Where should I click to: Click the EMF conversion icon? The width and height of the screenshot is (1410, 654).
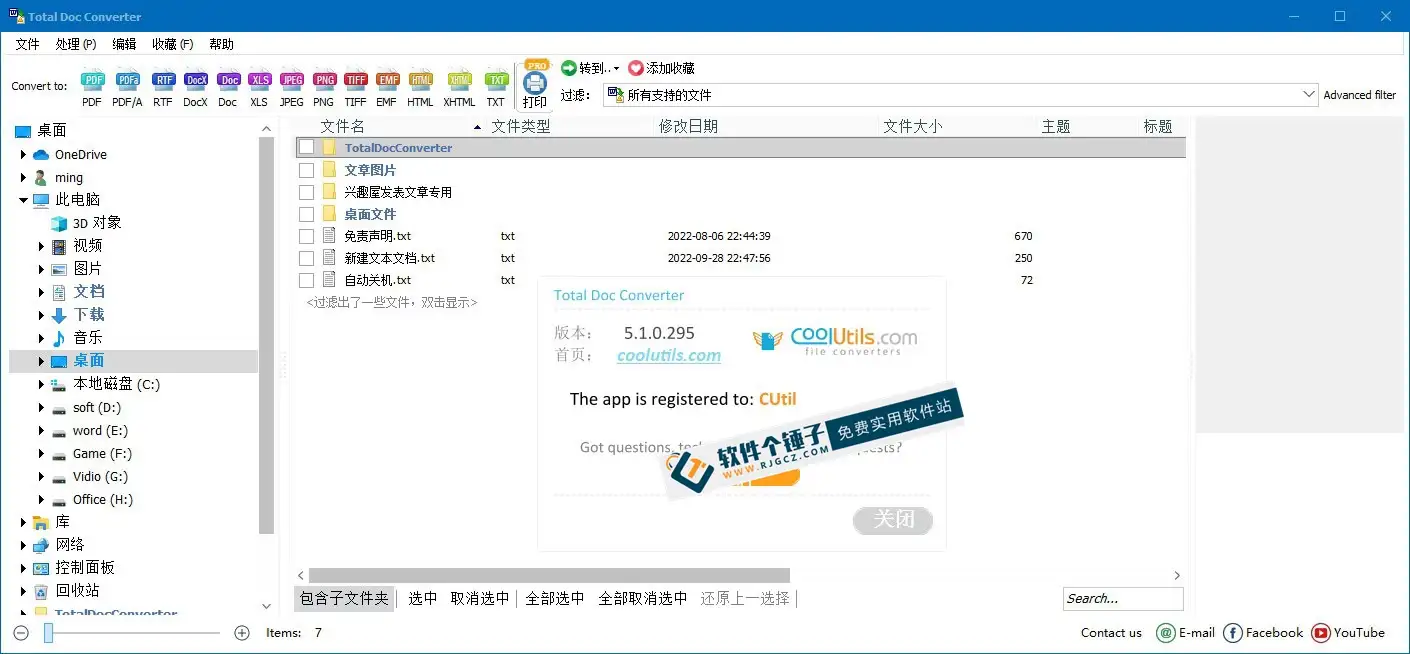tap(387, 80)
